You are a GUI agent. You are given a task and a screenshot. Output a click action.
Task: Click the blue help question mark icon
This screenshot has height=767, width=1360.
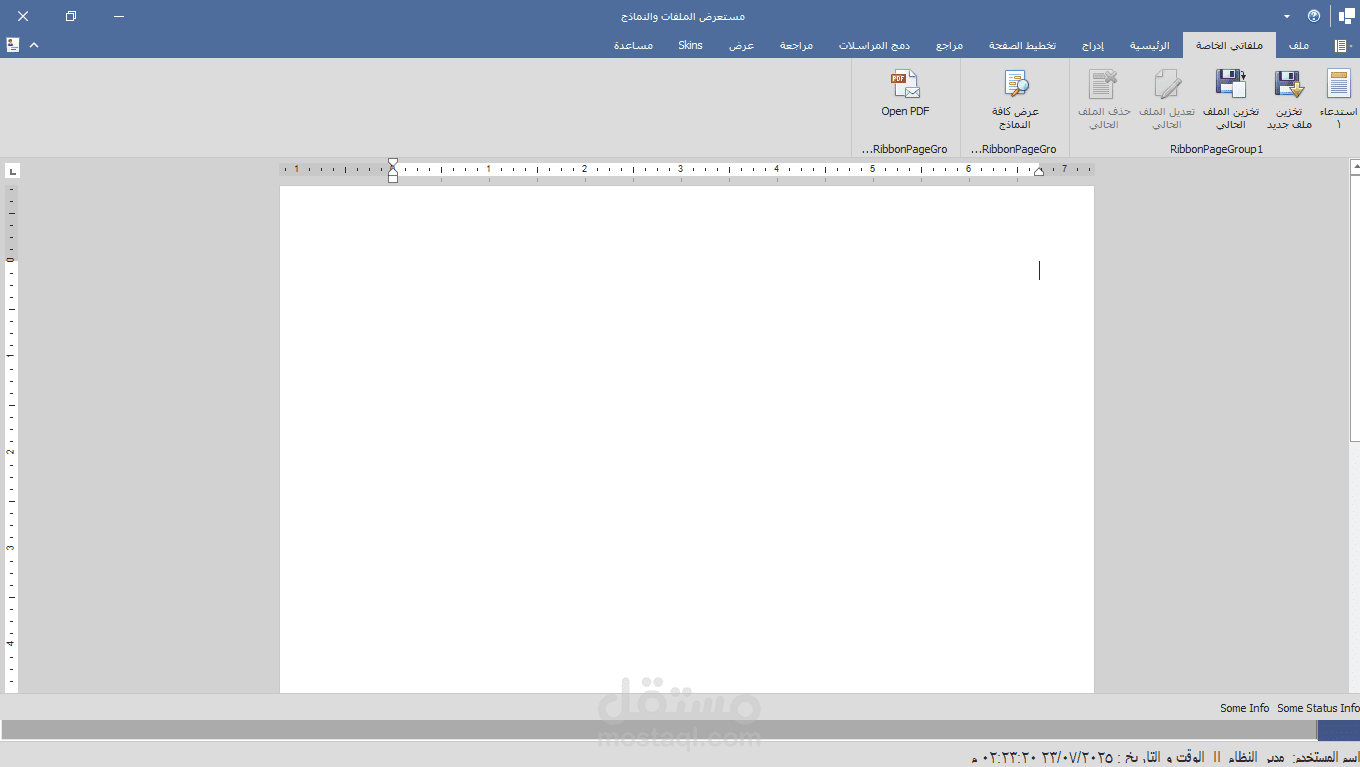1314,16
